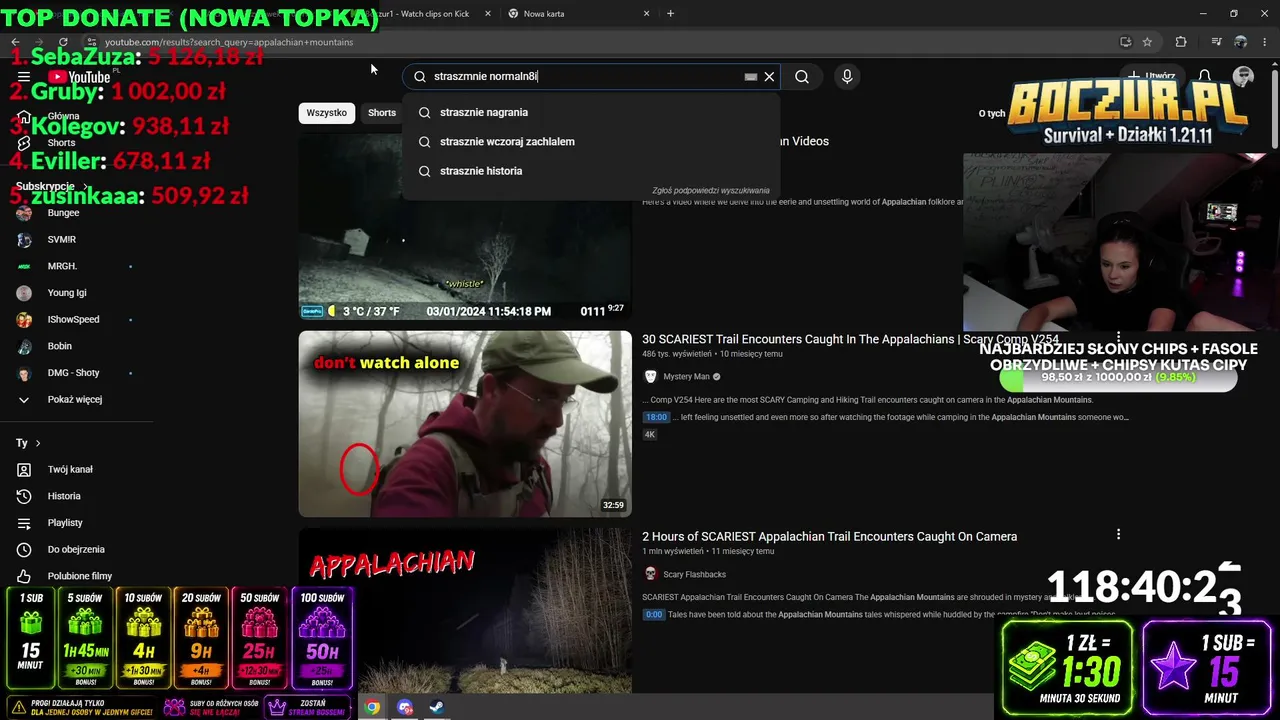Start voice search with the microphone
1280x720 pixels.
coord(847,77)
